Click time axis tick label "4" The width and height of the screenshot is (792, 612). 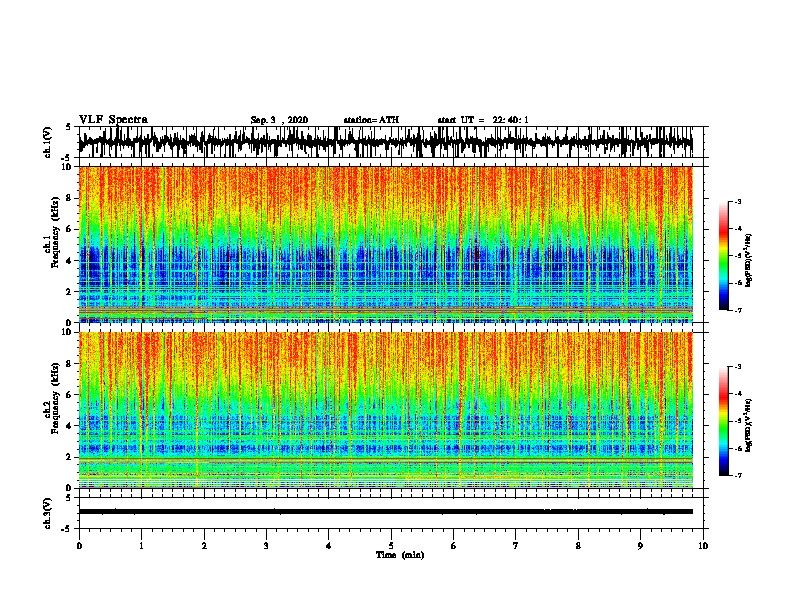click(x=329, y=546)
